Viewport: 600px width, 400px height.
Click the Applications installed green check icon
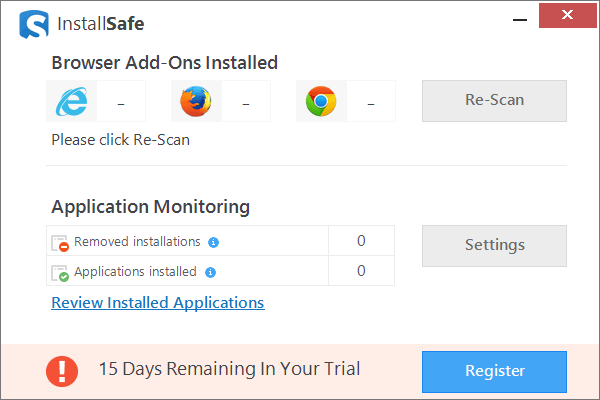tap(60, 272)
